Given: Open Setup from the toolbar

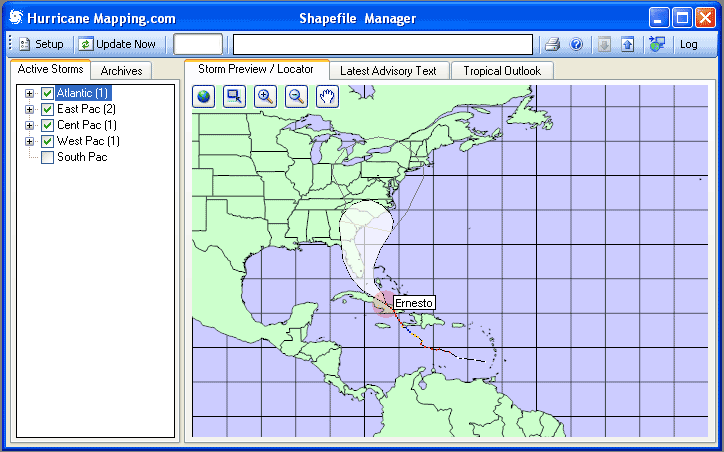Looking at the screenshot, I should tap(41, 44).
